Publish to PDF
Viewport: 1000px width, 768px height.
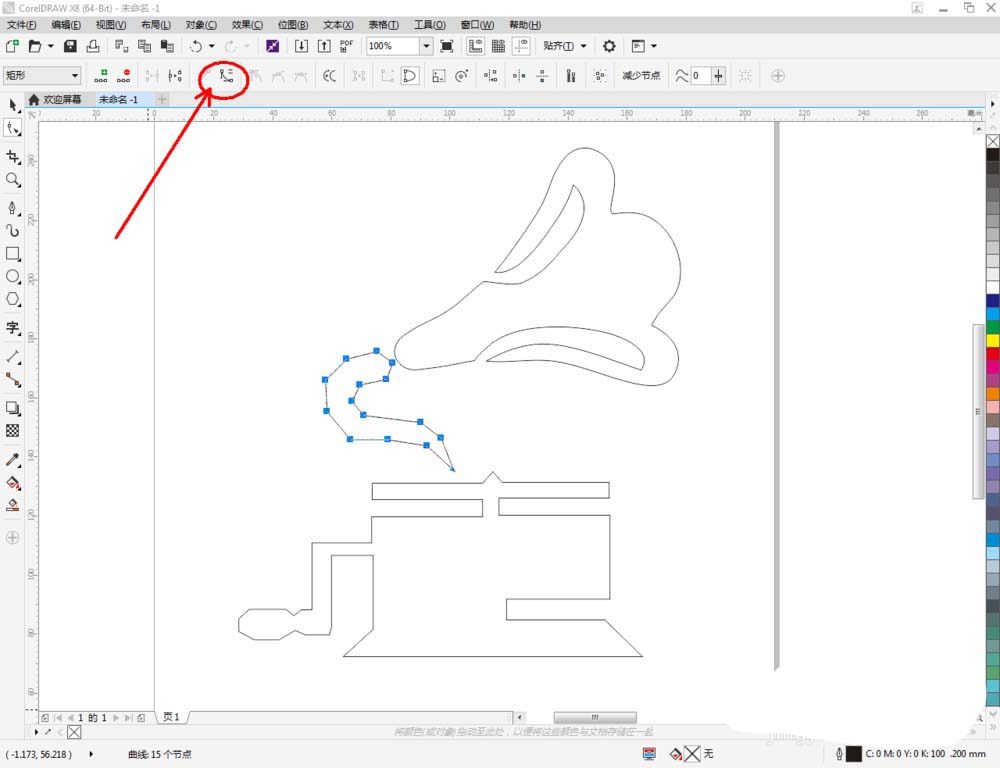346,46
